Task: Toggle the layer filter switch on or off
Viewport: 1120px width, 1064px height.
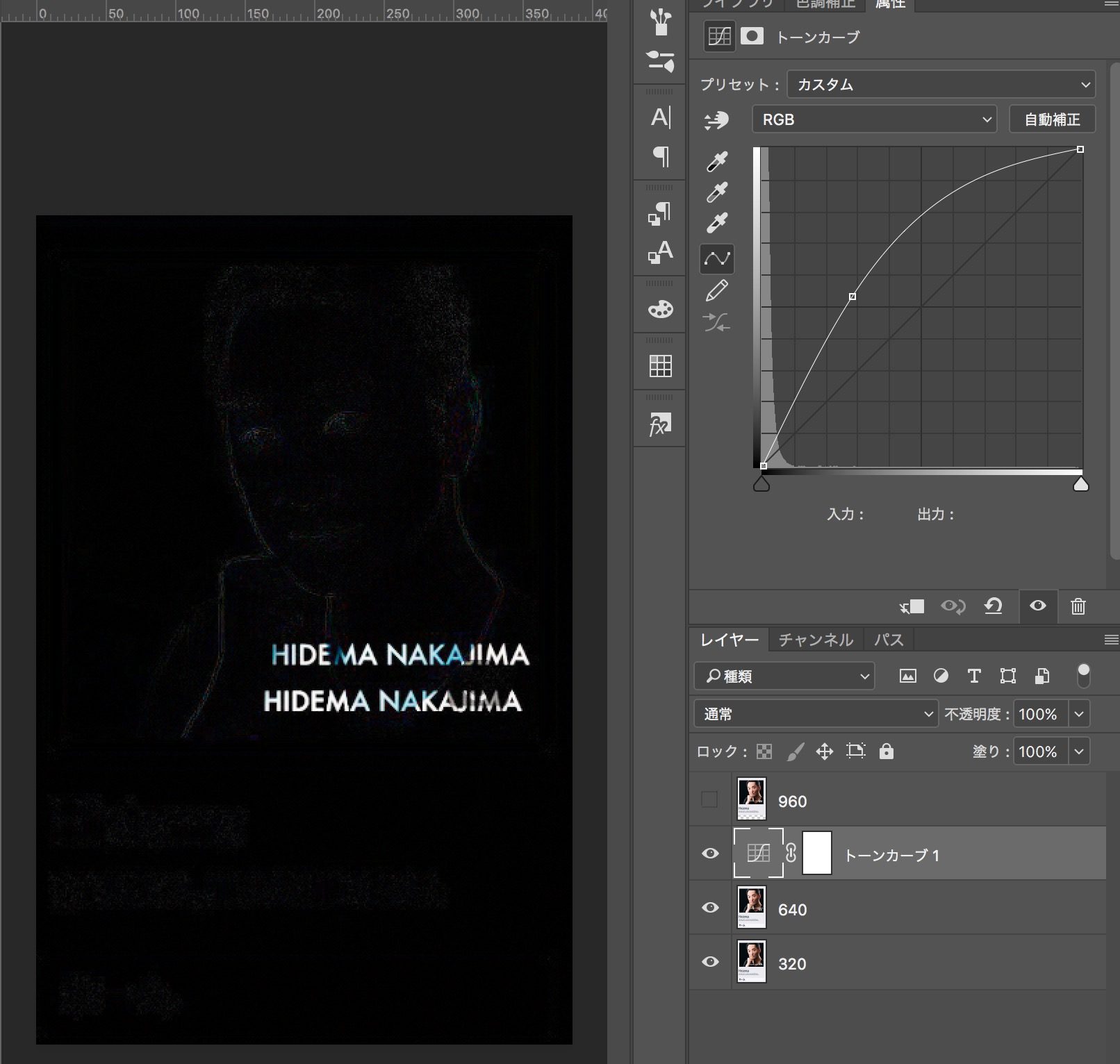Action: [x=1083, y=675]
